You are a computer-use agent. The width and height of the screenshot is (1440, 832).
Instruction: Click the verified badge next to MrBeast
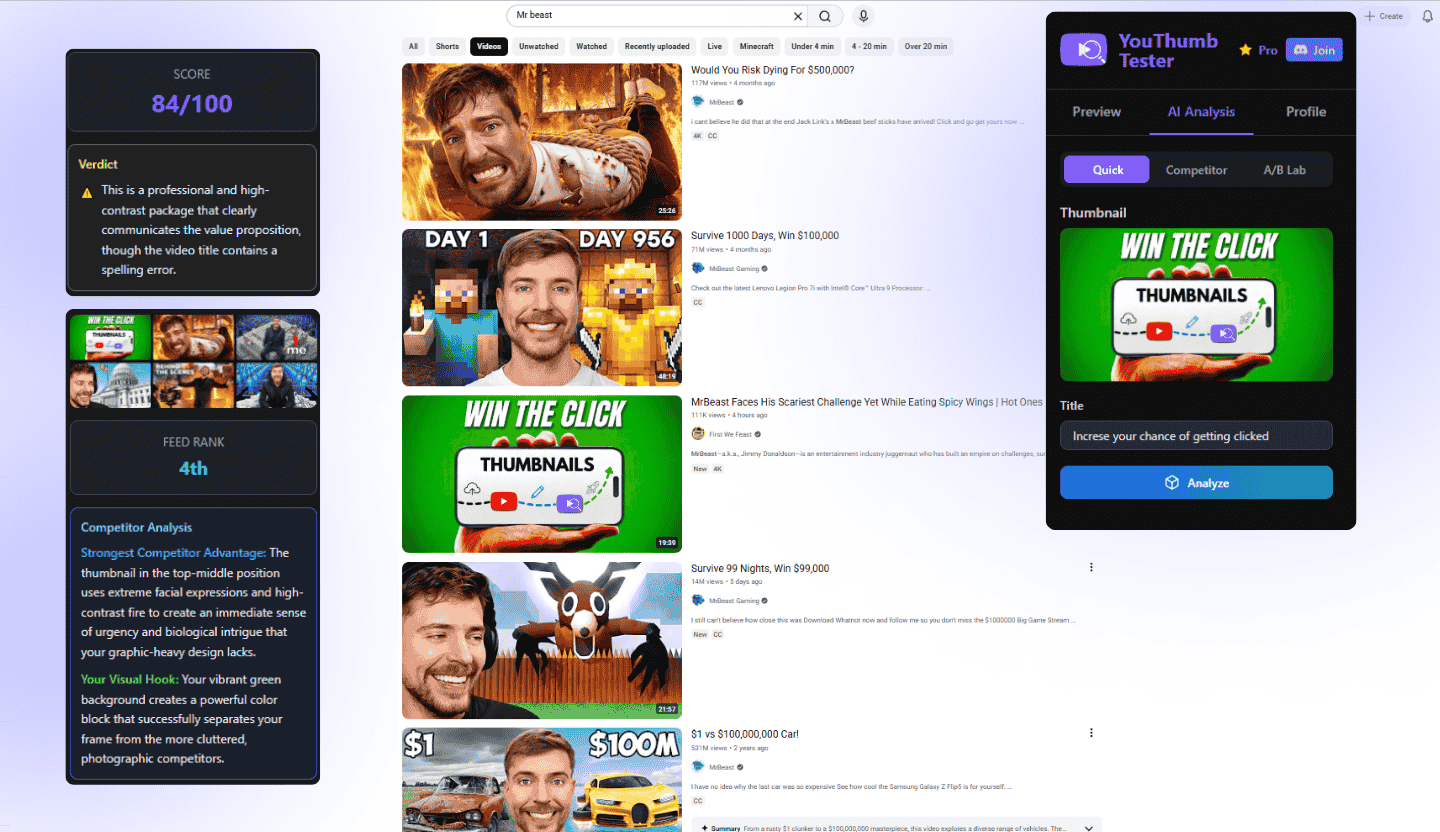pos(739,100)
